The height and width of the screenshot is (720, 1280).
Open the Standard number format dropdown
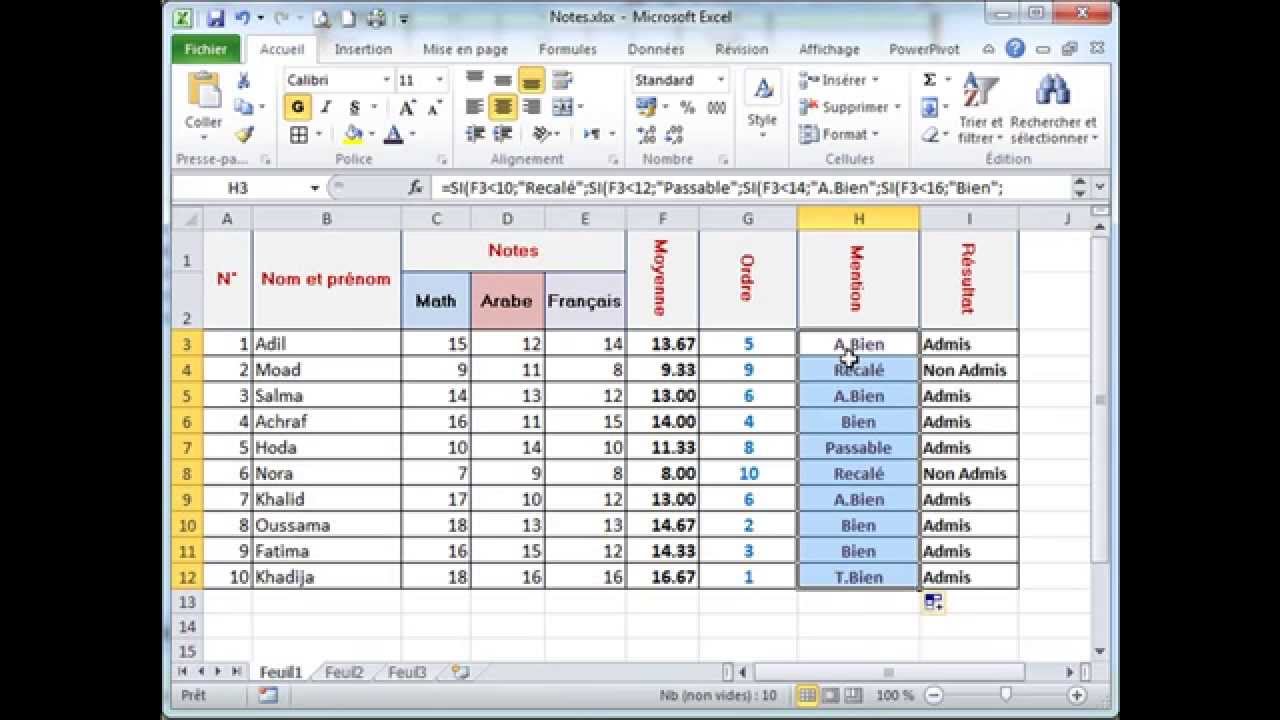click(x=720, y=80)
